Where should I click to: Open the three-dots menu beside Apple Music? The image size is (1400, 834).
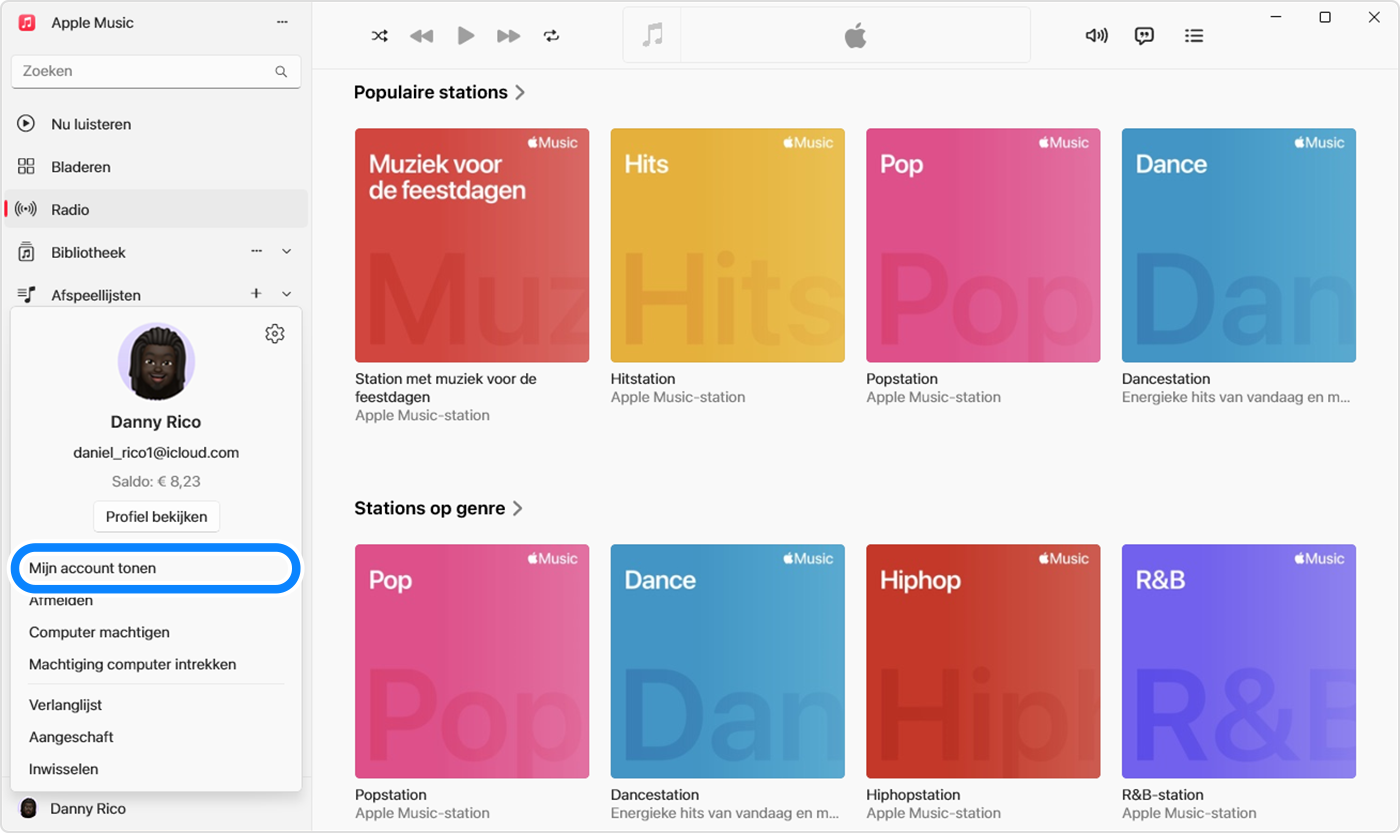284,22
